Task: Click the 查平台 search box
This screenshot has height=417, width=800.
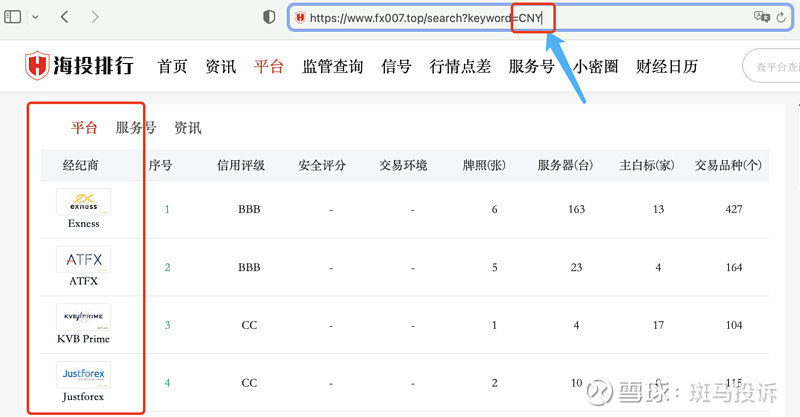Action: [771, 66]
